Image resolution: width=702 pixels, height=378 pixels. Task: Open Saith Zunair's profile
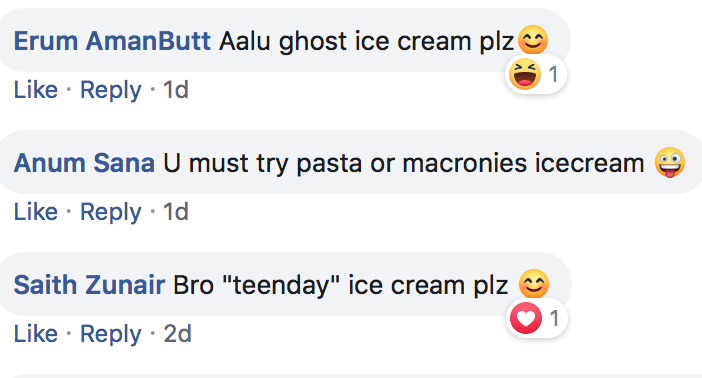click(x=89, y=285)
